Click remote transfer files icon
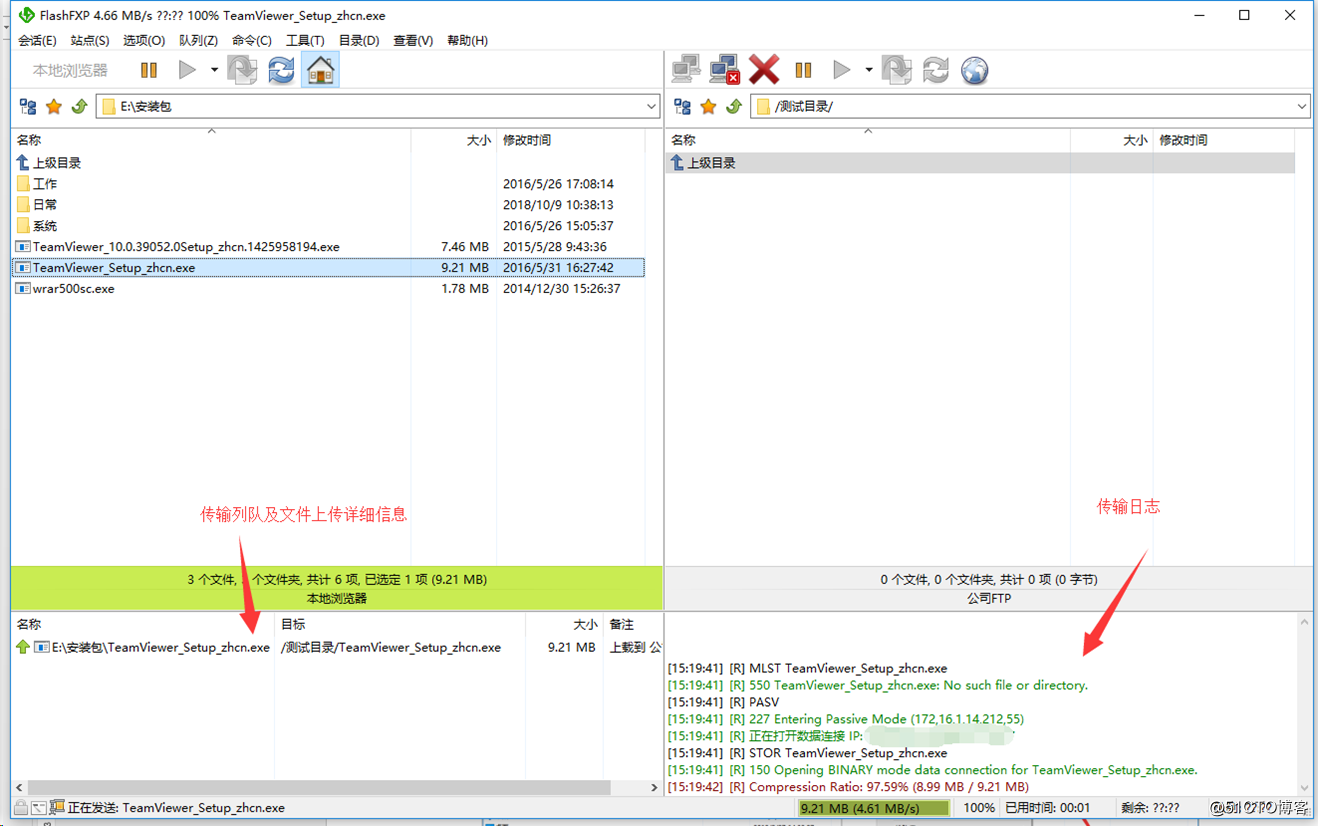Screen dimensions: 1318x826 (897, 70)
